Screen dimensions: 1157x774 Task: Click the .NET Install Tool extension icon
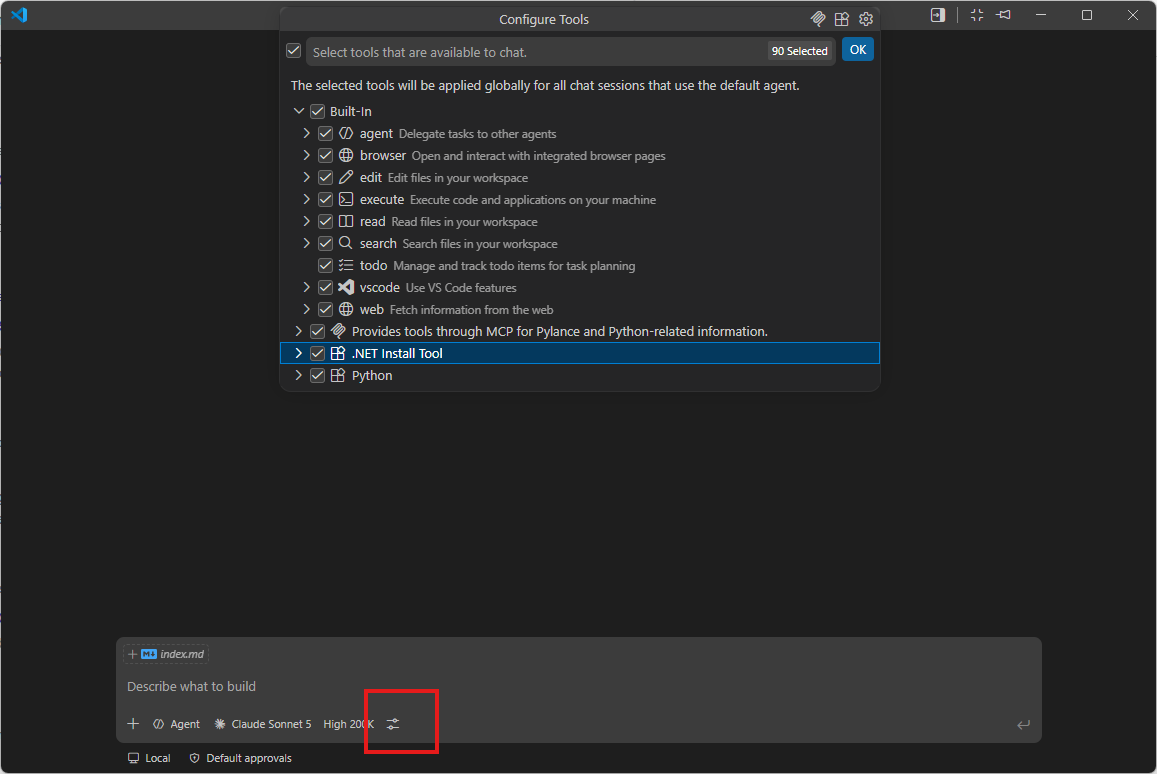click(338, 353)
